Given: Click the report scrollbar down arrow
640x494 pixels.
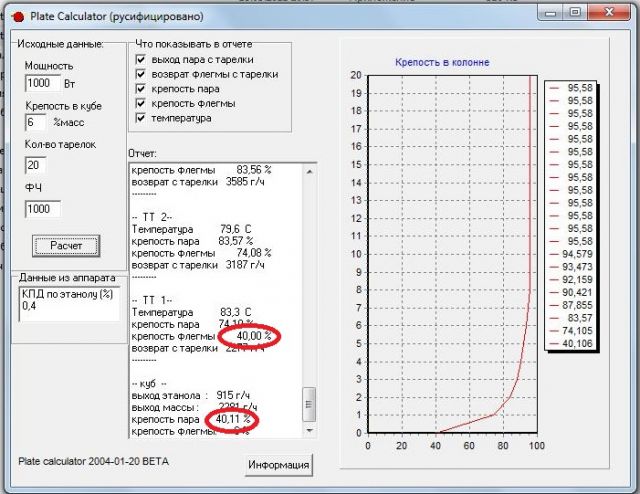Looking at the screenshot, I should 309,429.
